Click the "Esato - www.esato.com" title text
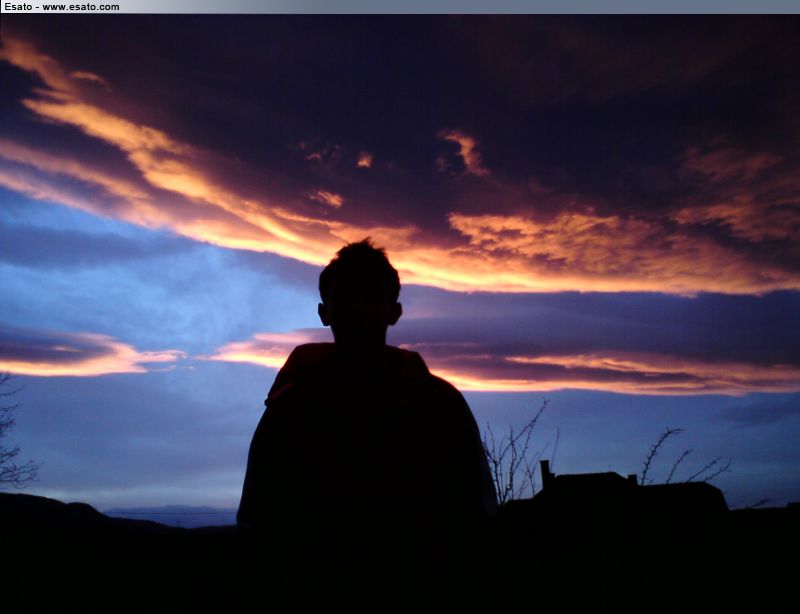This screenshot has width=800, height=614. 62,7
